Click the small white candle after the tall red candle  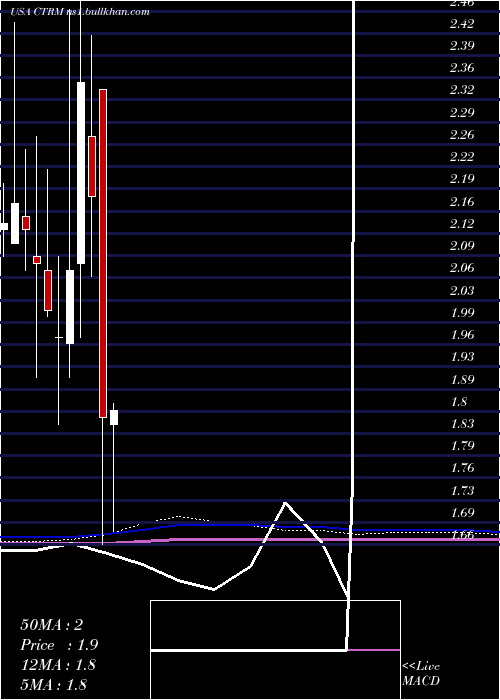pos(114,417)
